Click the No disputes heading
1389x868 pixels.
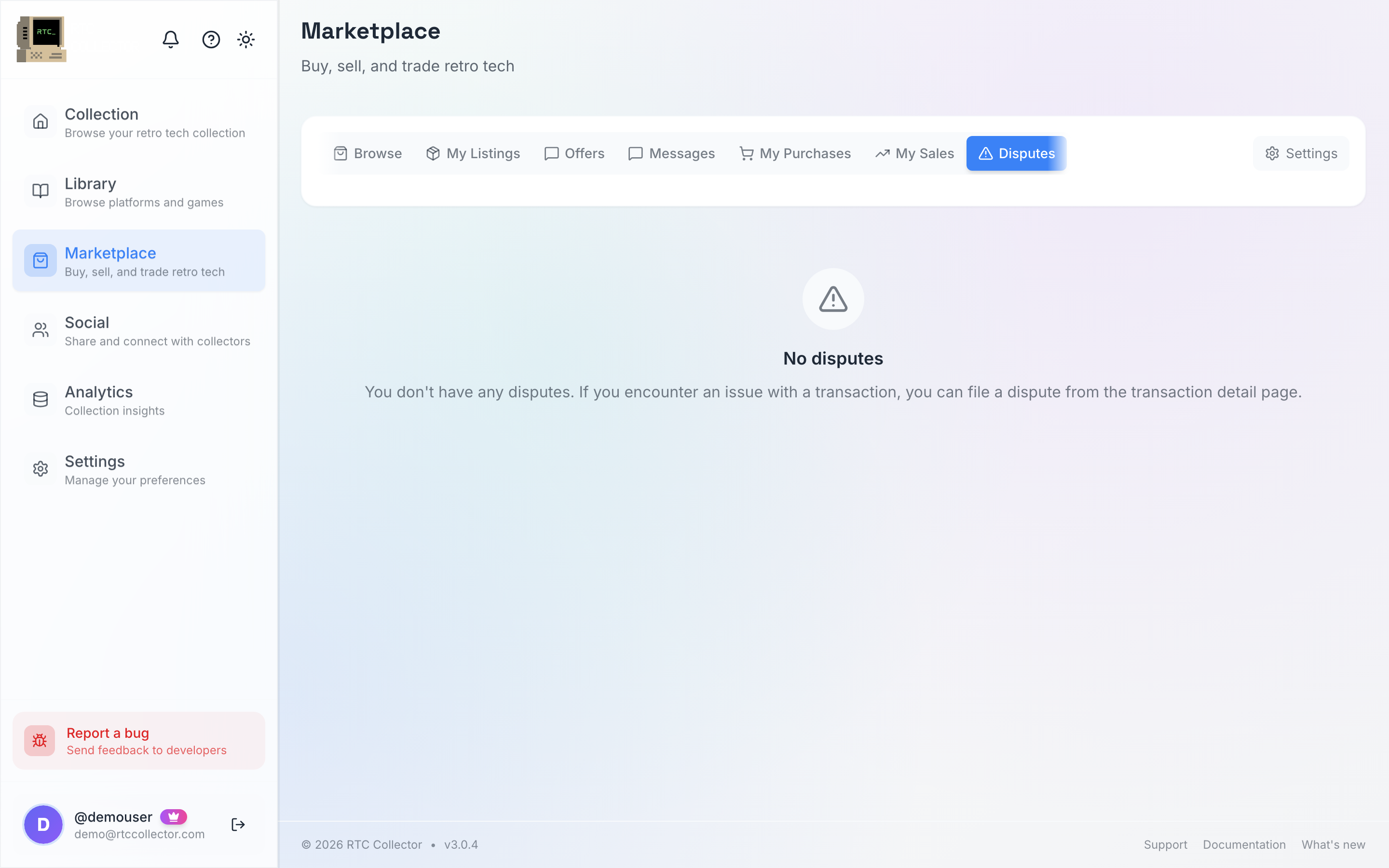tap(833, 358)
